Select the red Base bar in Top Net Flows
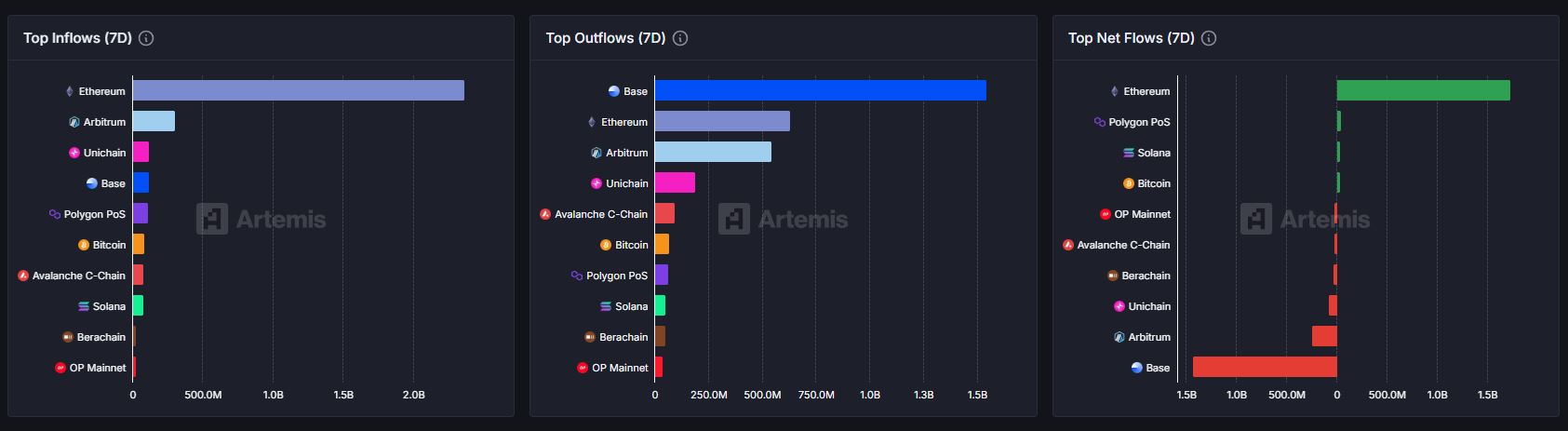This screenshot has height=431, width=1568. pyautogui.click(x=1265, y=367)
